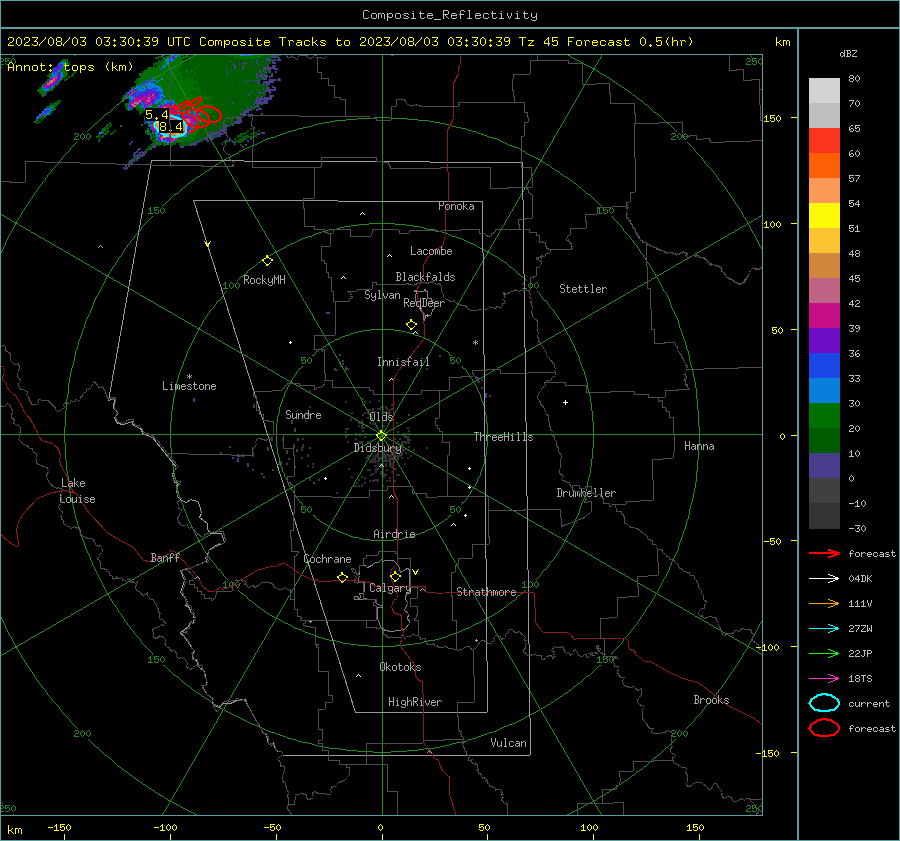Click the Blackfalds city label
This screenshot has height=841, width=900.
point(425,277)
